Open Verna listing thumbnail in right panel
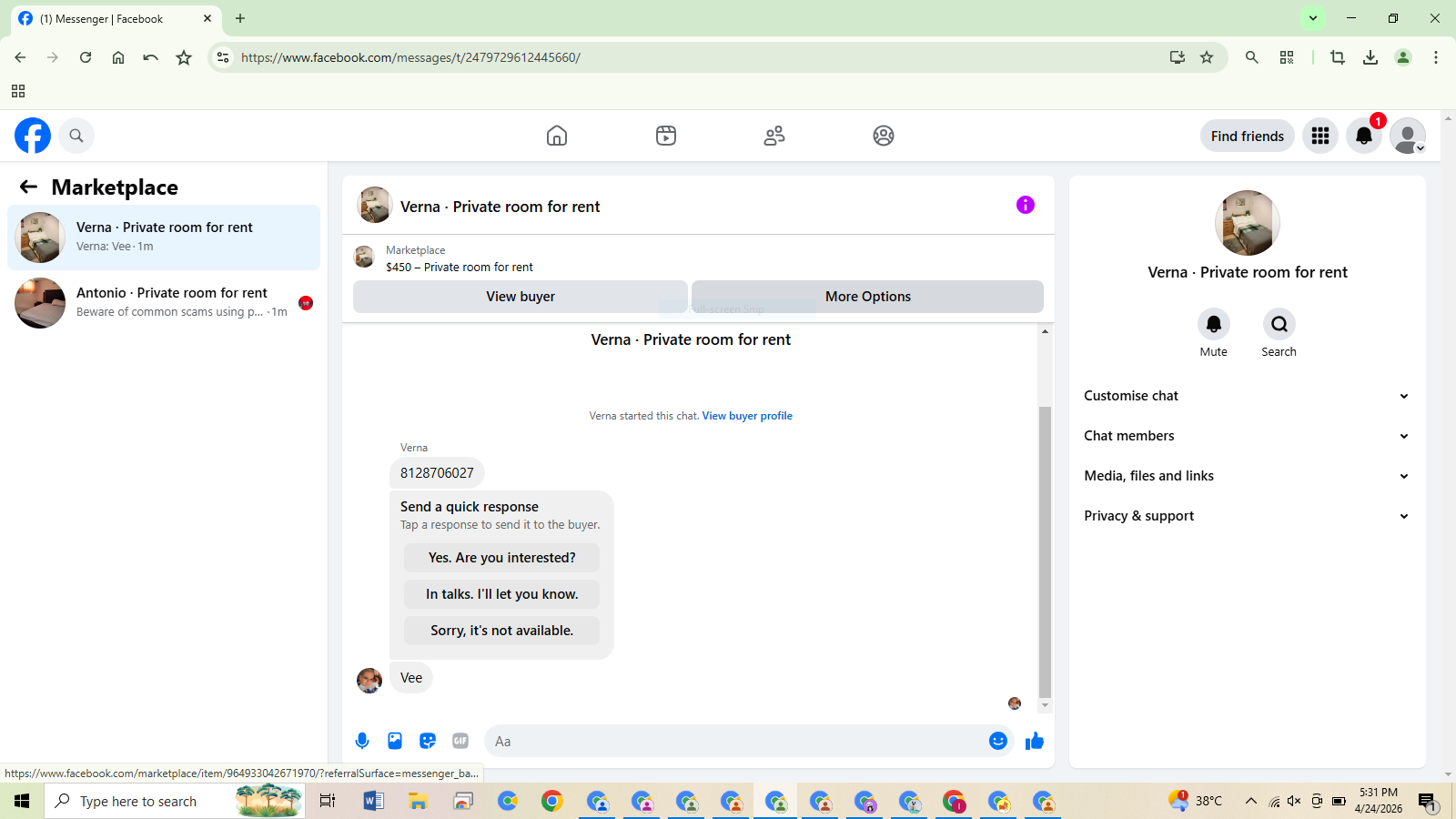 pyautogui.click(x=1248, y=223)
